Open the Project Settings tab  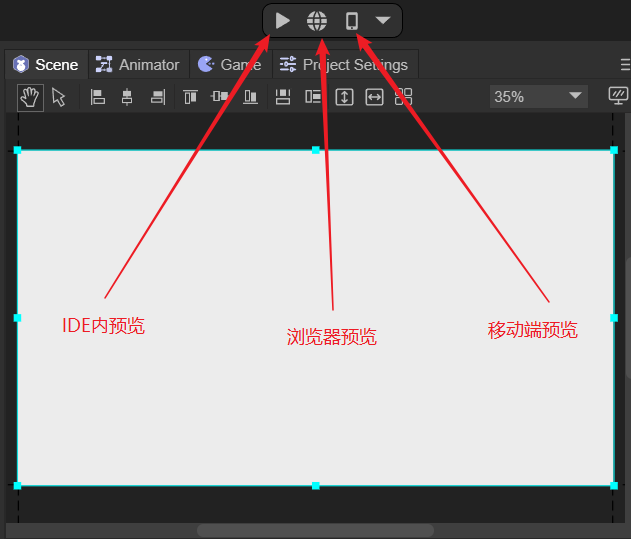click(x=344, y=65)
